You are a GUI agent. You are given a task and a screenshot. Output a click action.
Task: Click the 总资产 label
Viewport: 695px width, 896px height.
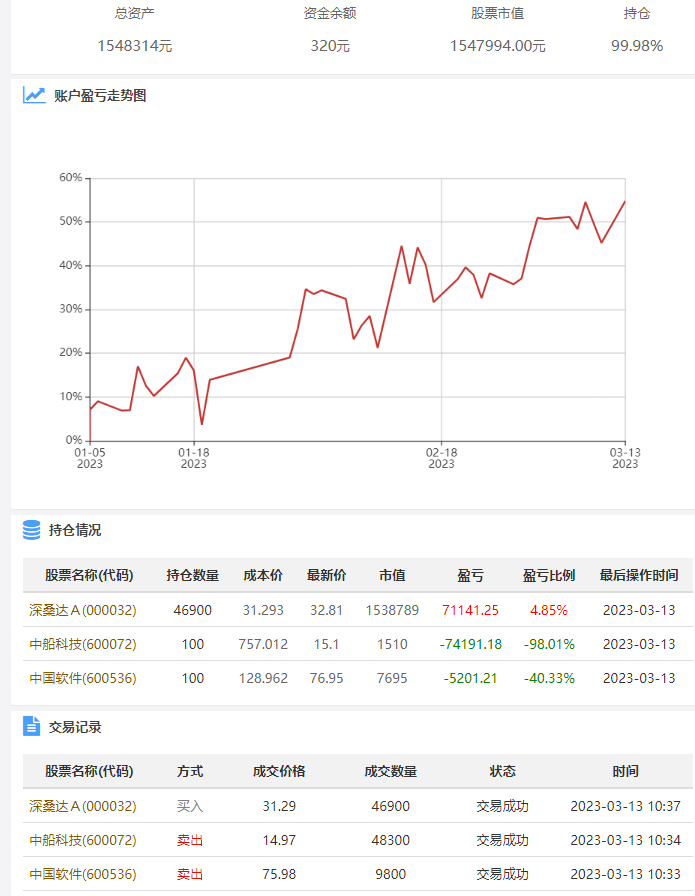pyautogui.click(x=134, y=13)
